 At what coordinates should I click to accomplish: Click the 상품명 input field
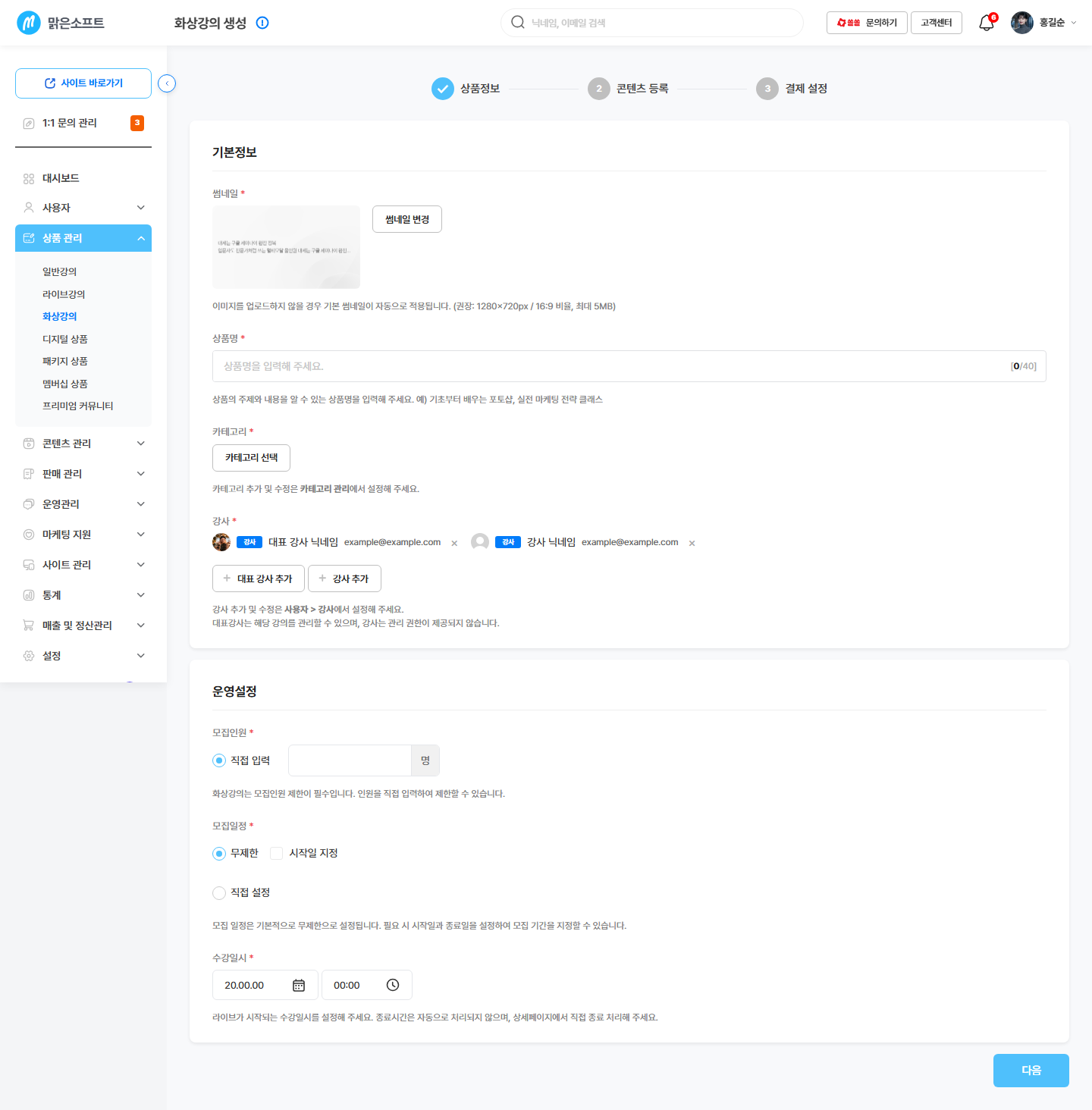[x=629, y=366]
